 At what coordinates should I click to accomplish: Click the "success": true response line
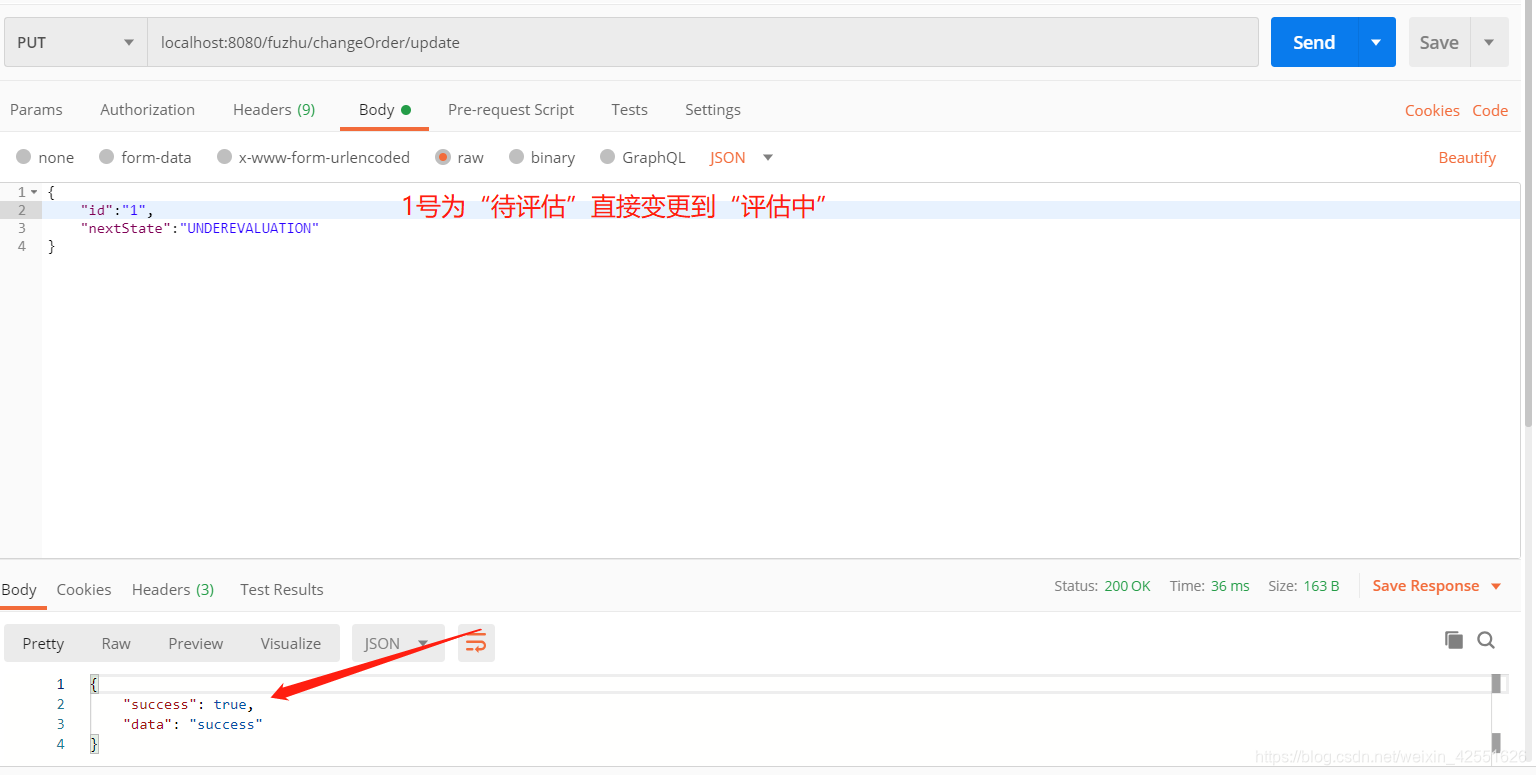click(188, 704)
